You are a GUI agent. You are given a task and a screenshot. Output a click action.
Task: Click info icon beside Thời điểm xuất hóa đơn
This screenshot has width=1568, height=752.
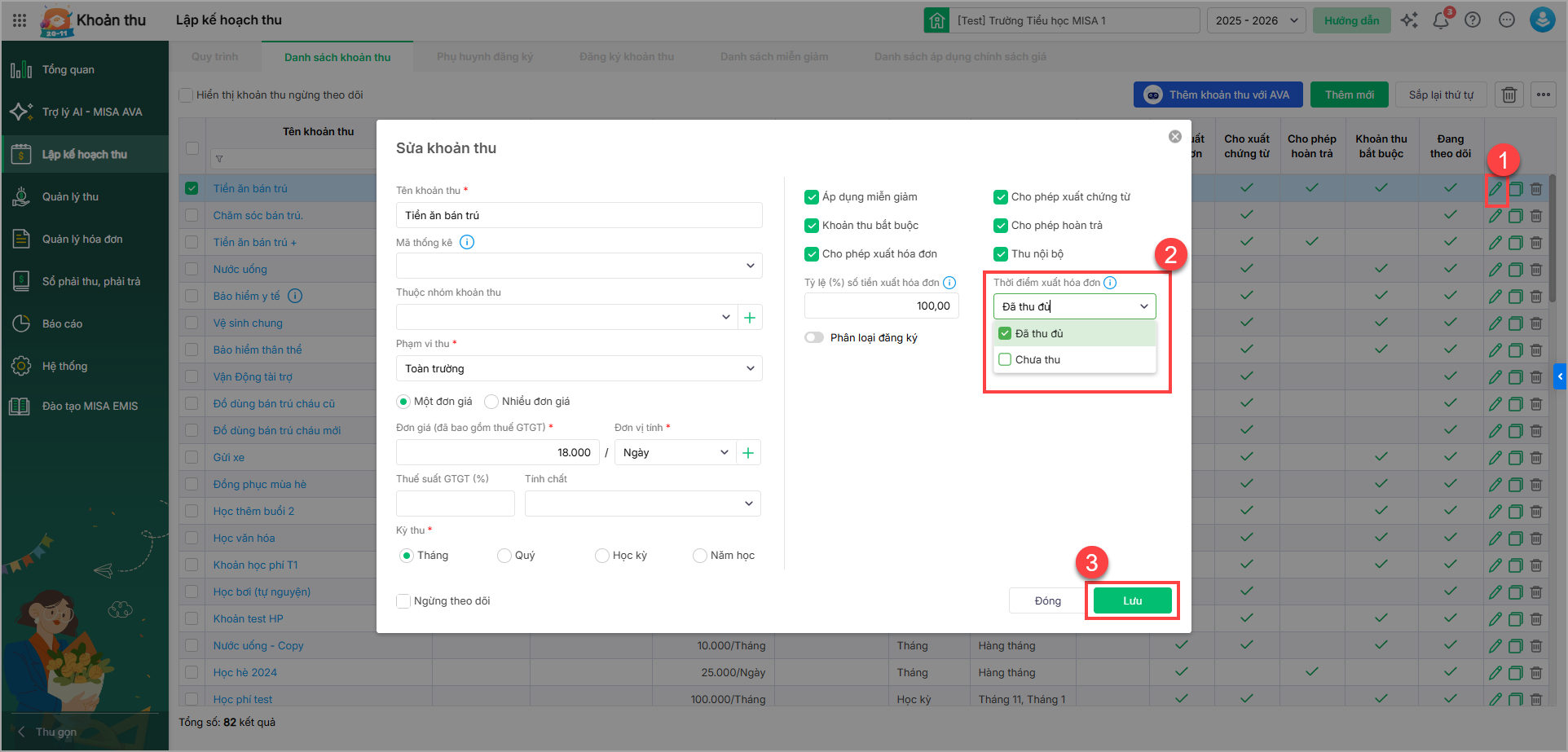point(1110,283)
